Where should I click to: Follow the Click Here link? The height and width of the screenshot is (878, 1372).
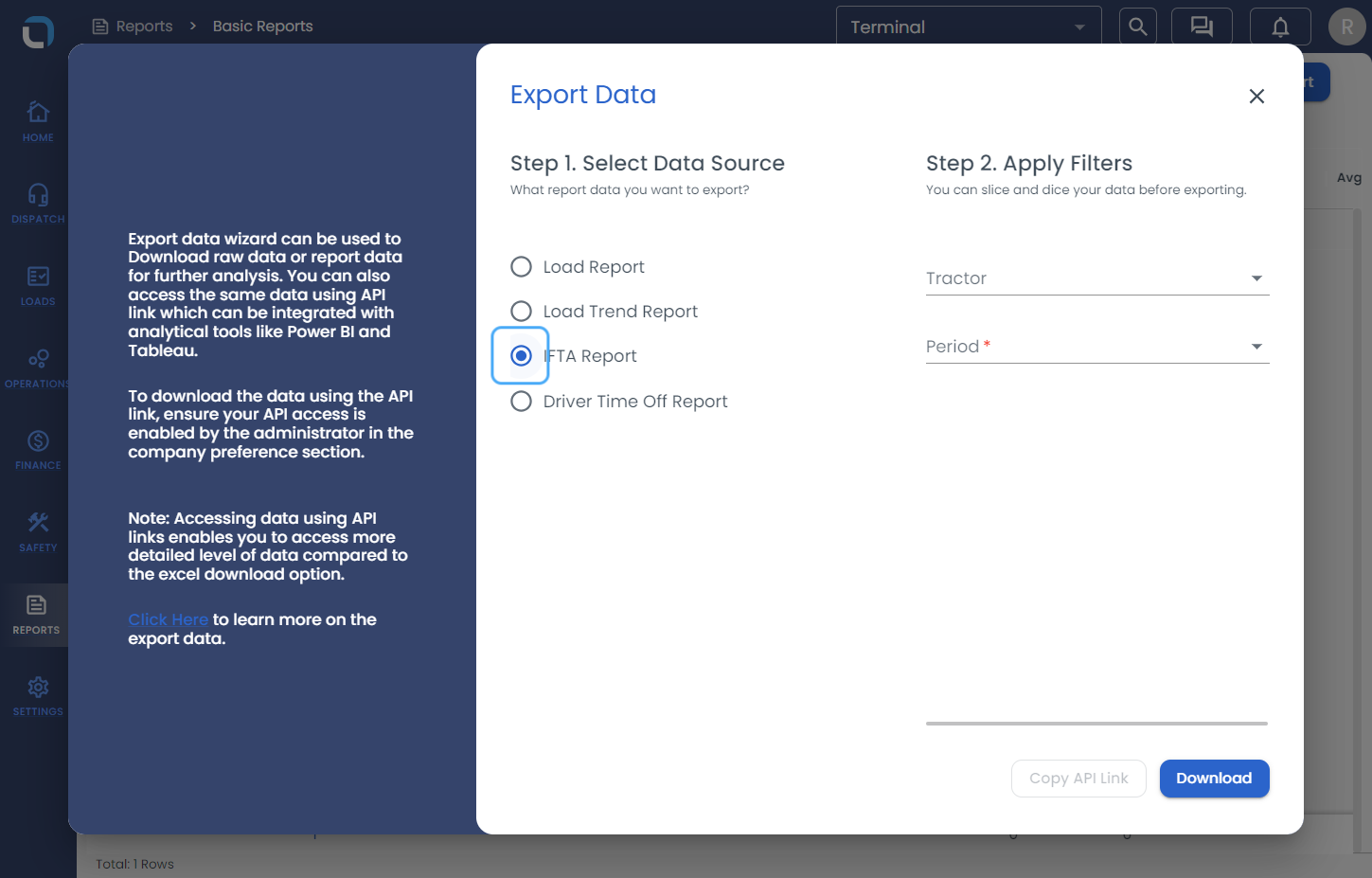coord(168,619)
